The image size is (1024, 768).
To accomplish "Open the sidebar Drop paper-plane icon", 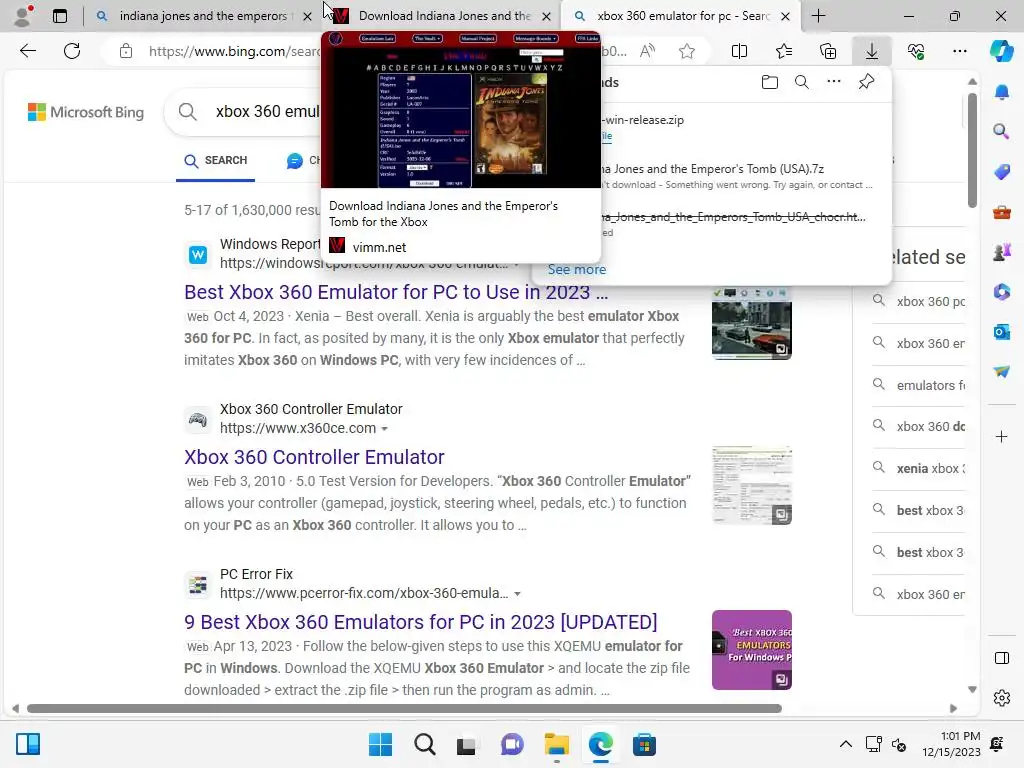I will tap(1001, 372).
